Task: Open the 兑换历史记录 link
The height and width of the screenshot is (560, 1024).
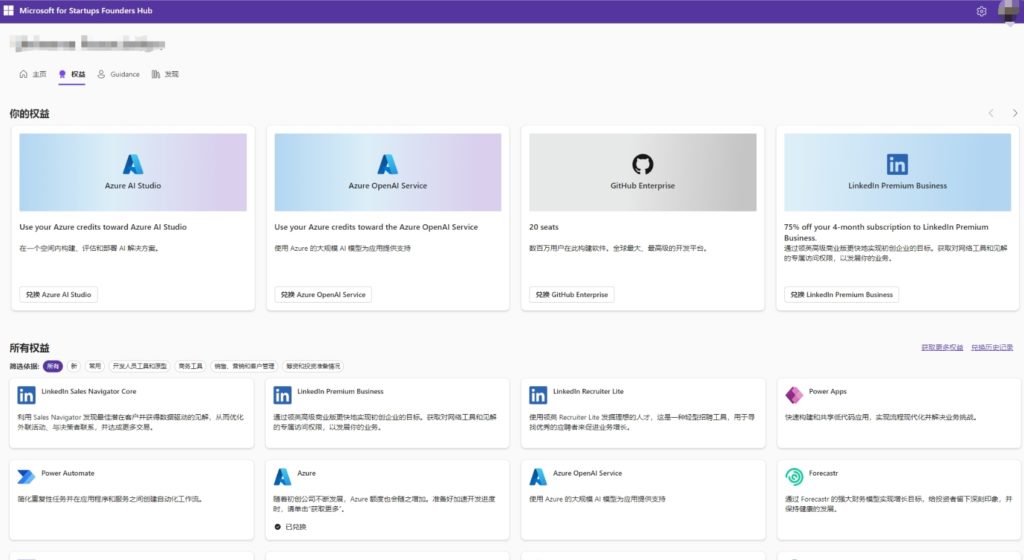Action: click(992, 347)
